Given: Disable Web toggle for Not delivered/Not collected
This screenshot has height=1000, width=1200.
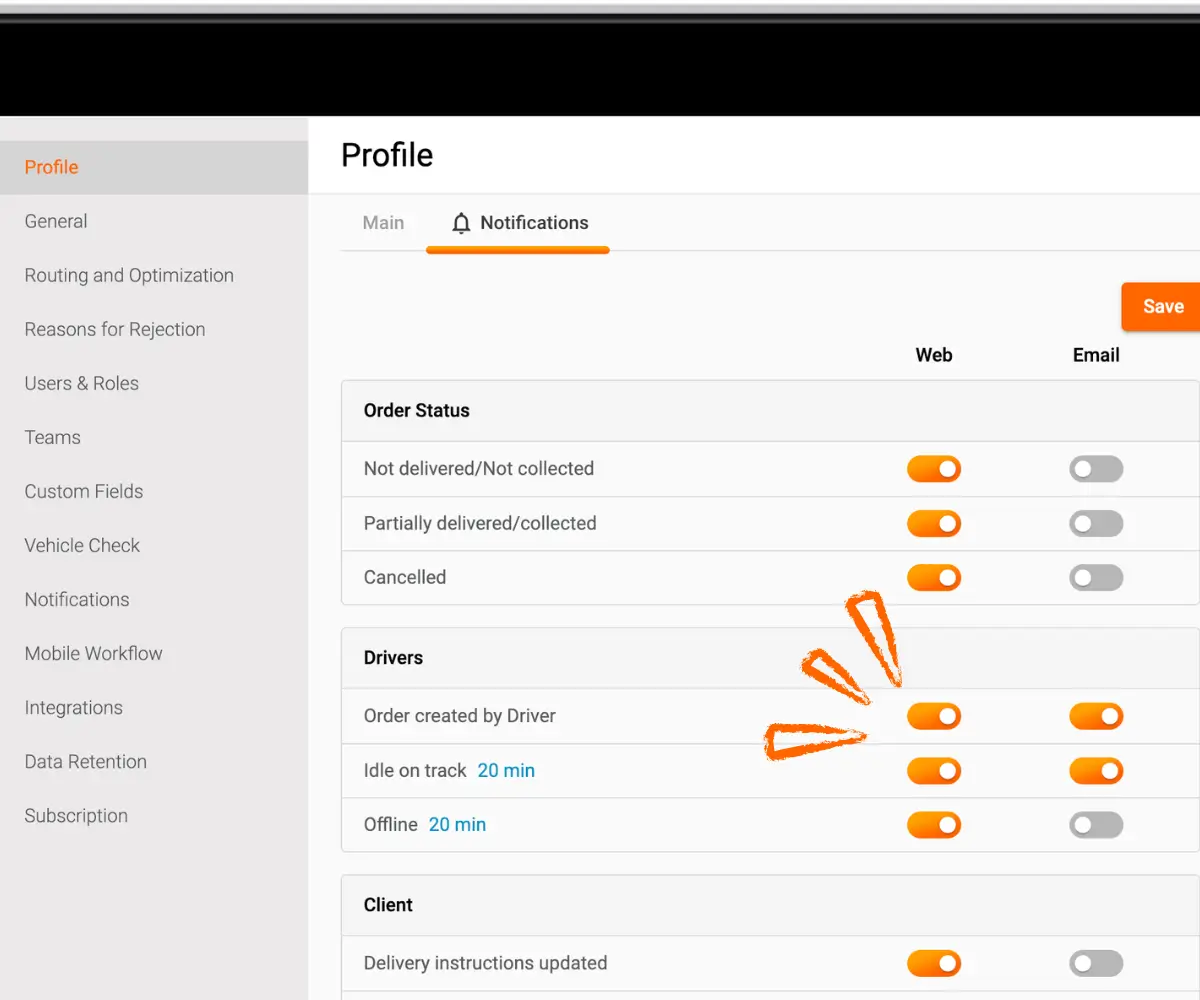Looking at the screenshot, I should coord(934,469).
